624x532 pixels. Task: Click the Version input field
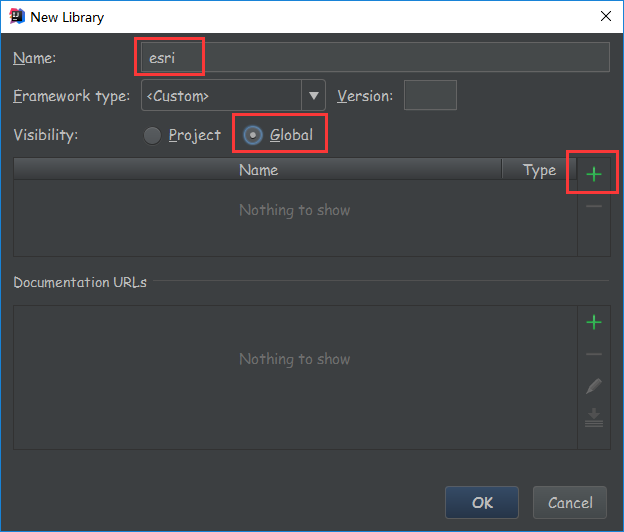point(430,95)
